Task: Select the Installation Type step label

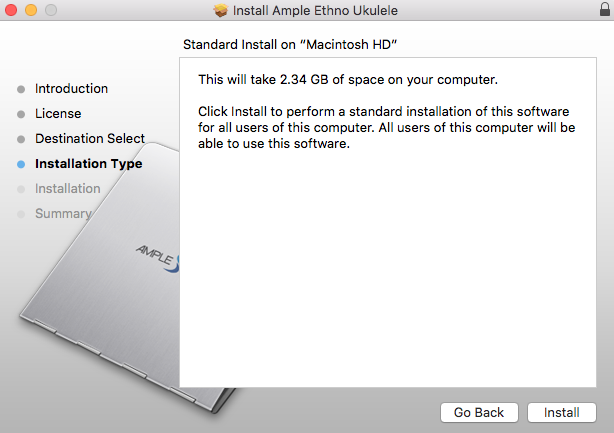Action: click(x=88, y=164)
